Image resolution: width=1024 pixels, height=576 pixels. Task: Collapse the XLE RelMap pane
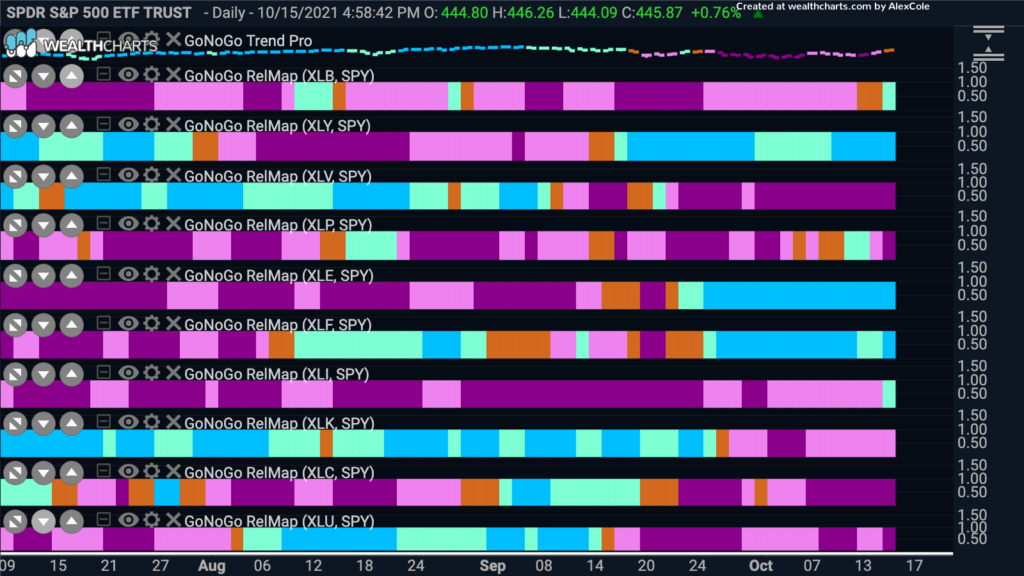(x=103, y=273)
